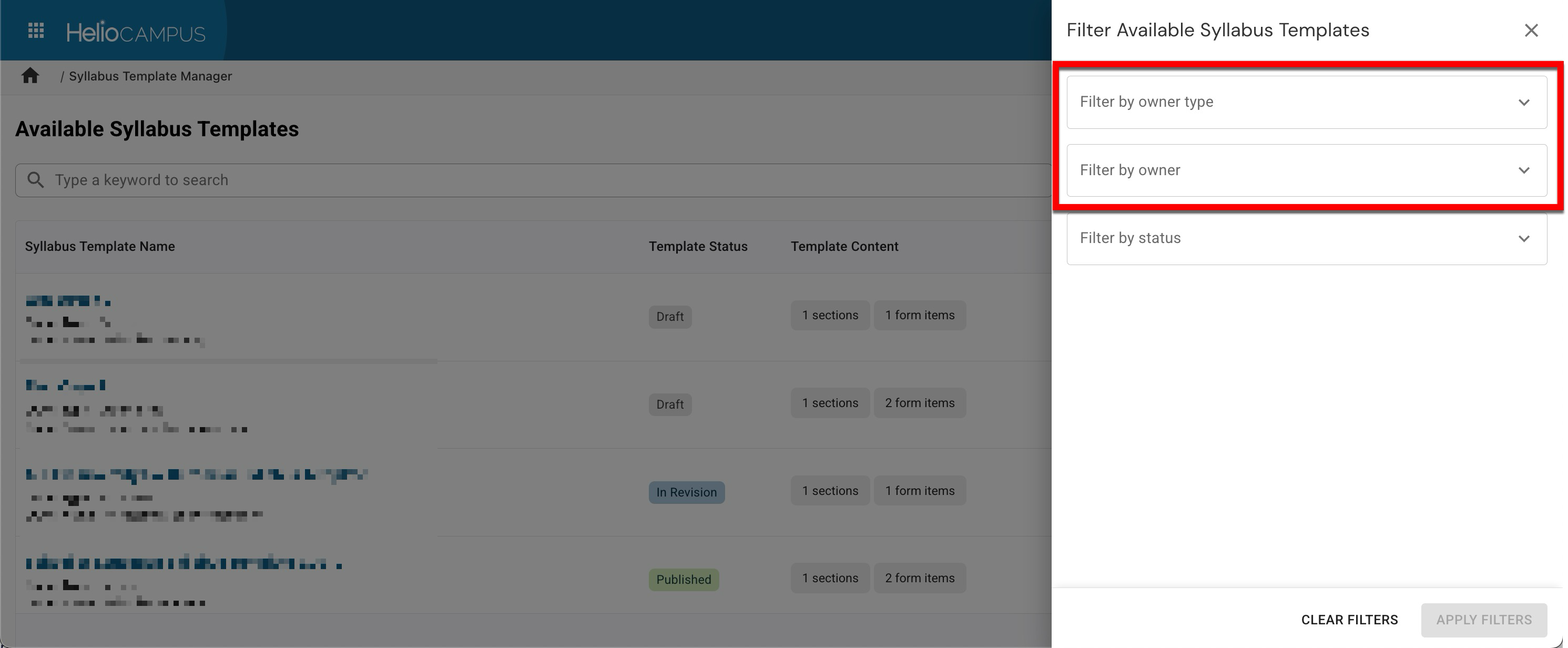The height and width of the screenshot is (648, 1568).
Task: Close the filter panel with X
Action: coord(1531,31)
